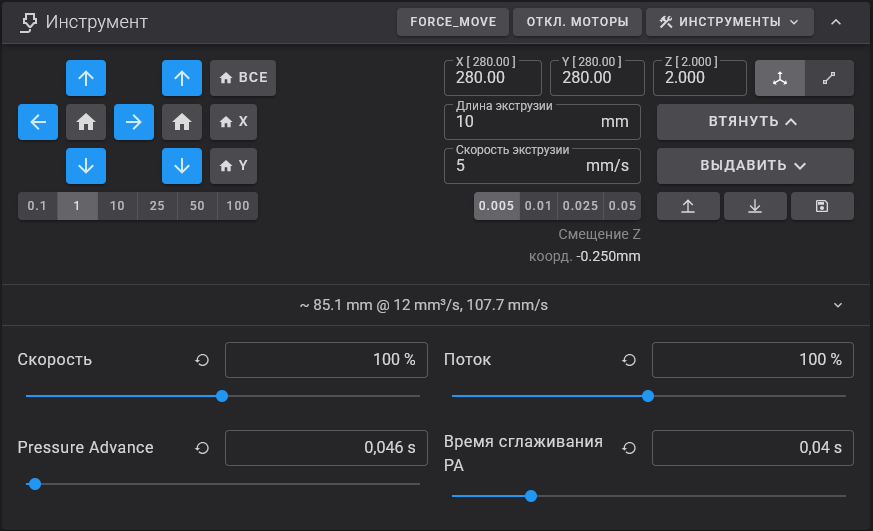Screen dimensions: 873x531
Task: Click FORCE_MOVE button
Action: coord(453,22)
